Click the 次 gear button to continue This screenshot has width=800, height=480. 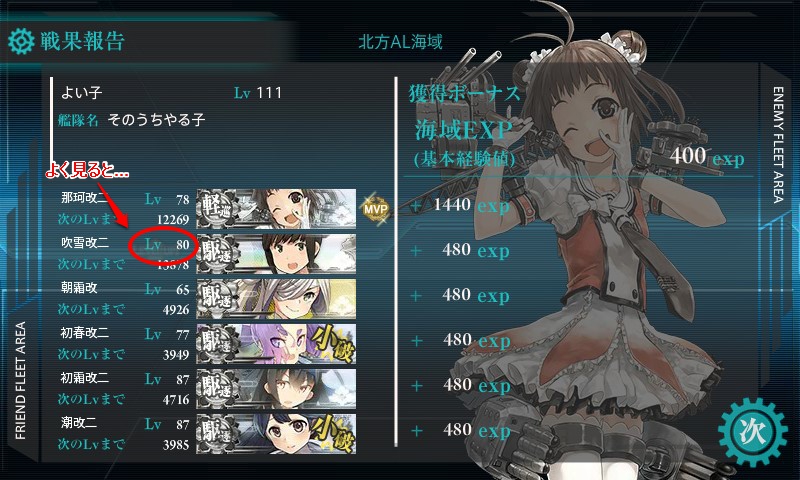[753, 432]
